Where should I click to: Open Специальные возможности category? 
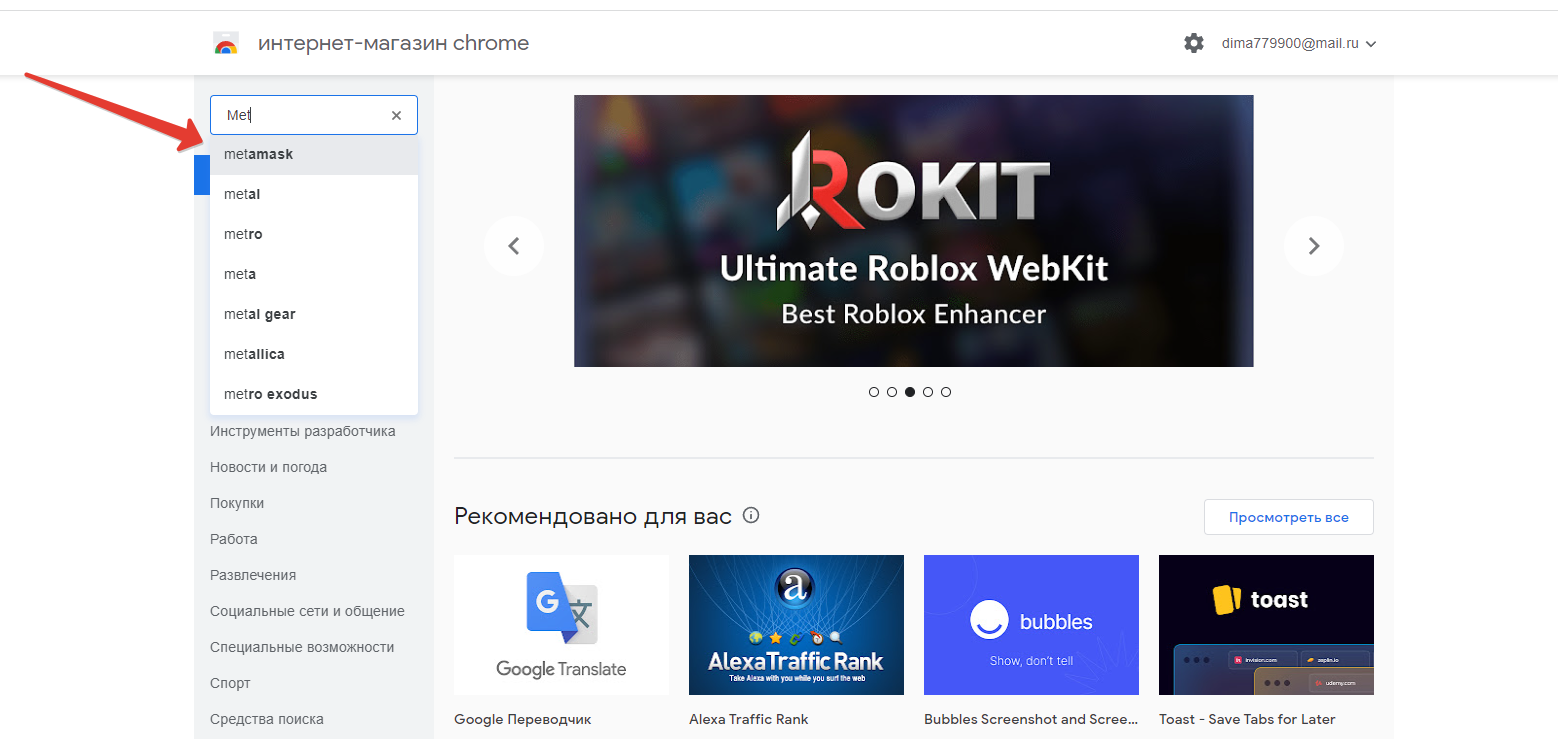(302, 647)
